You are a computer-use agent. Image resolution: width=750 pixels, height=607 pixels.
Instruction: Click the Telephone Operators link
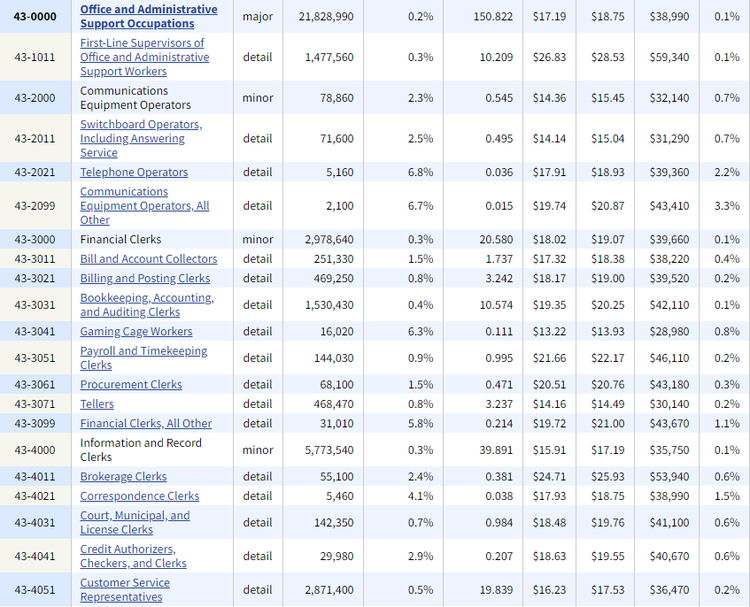[134, 172]
